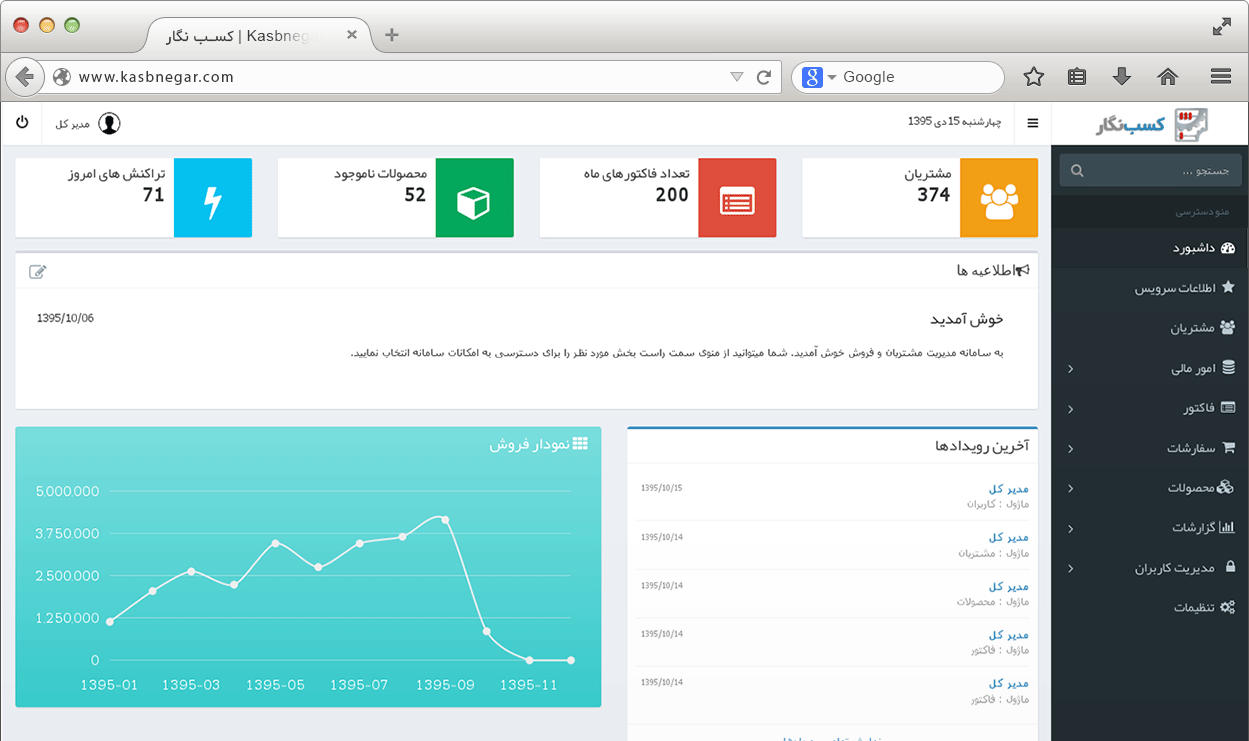This screenshot has width=1249, height=741.
Task: Click the edit icon in اطلاعیه ها panel
Action: coord(38,271)
